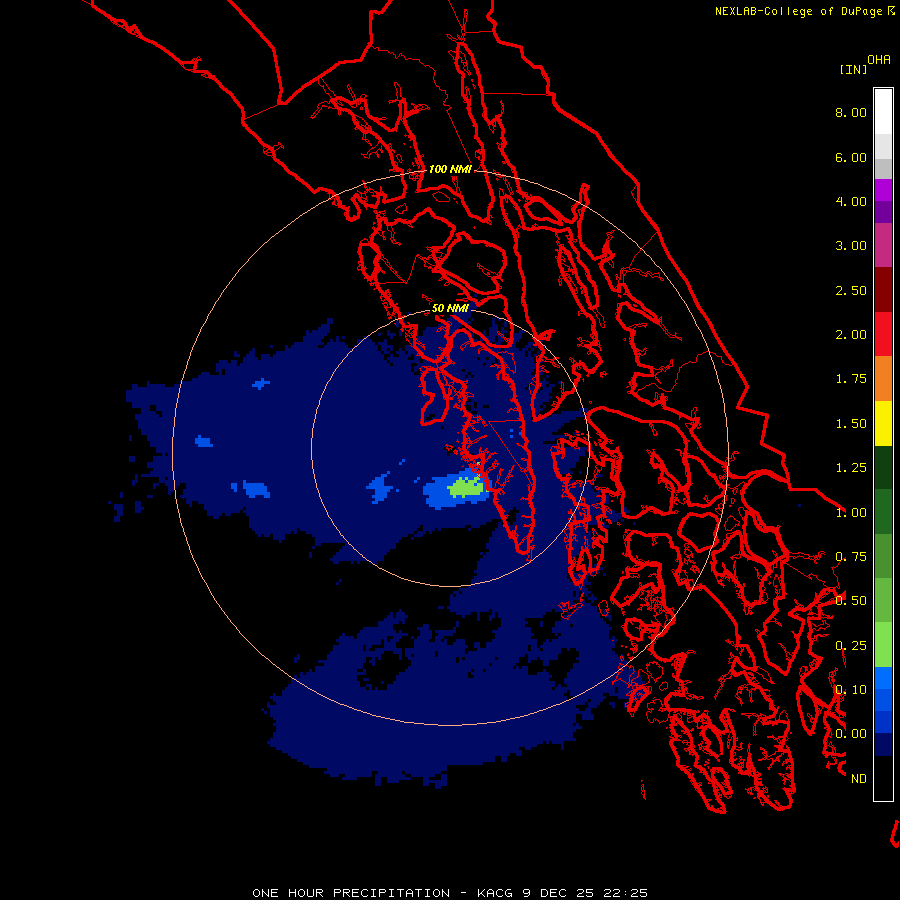This screenshot has height=900, width=900.
Task: Click the 2.50 legend value
Action: click(x=851, y=290)
